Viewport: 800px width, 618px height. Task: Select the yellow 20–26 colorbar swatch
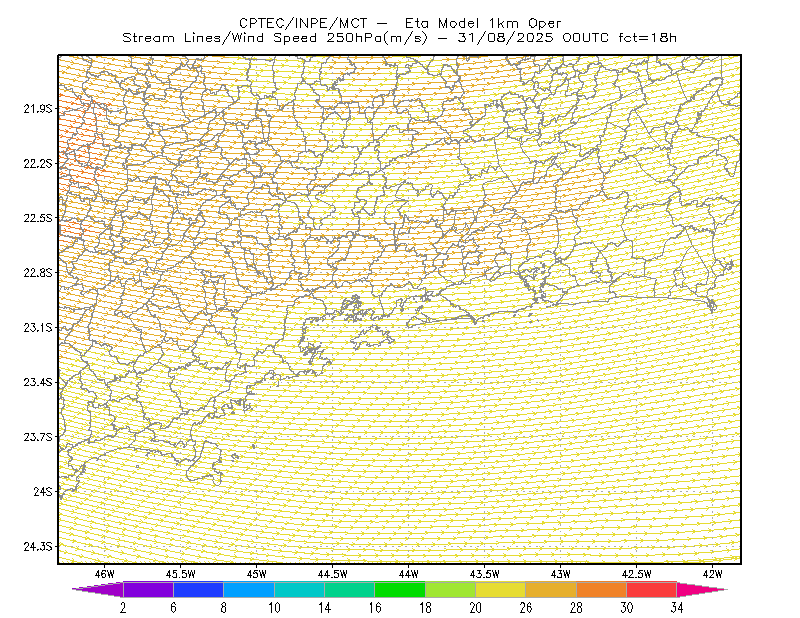coord(500,589)
